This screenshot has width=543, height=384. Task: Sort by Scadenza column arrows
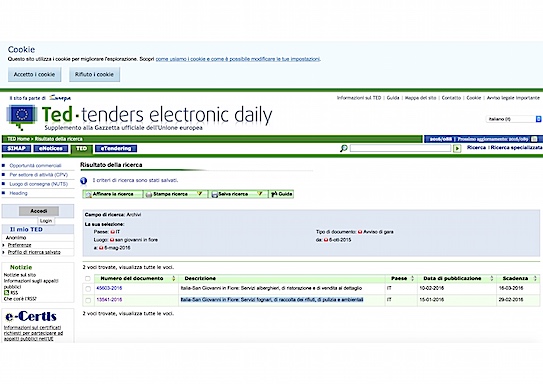pos(535,278)
